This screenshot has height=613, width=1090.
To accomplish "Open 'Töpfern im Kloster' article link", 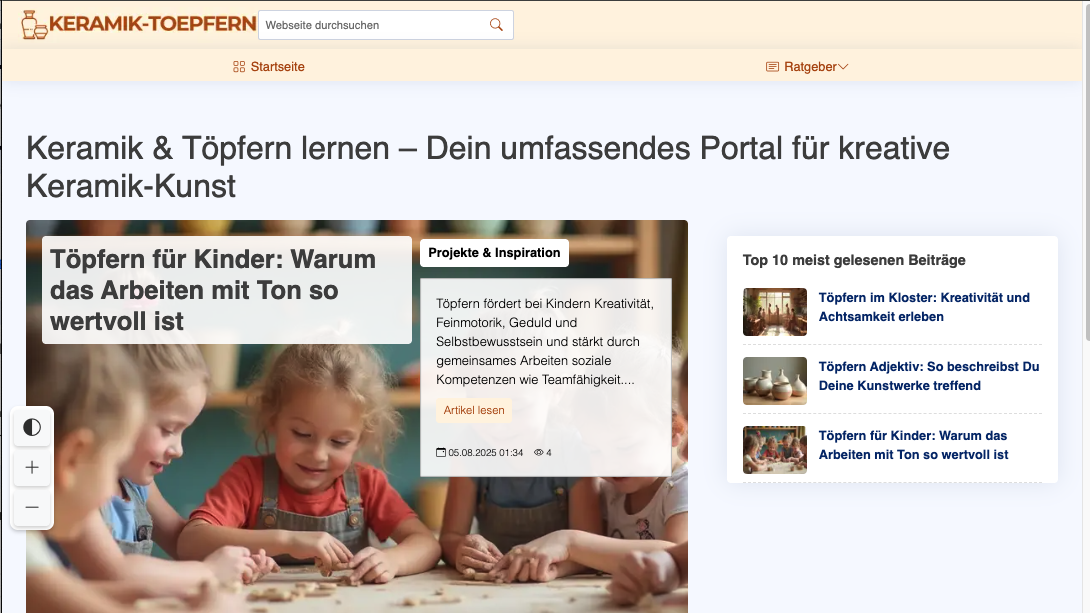I will pos(923,307).
